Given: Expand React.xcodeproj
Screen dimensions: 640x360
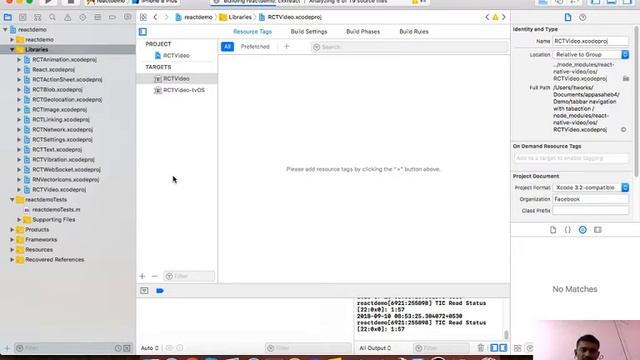Looking at the screenshot, I should coord(19,70).
